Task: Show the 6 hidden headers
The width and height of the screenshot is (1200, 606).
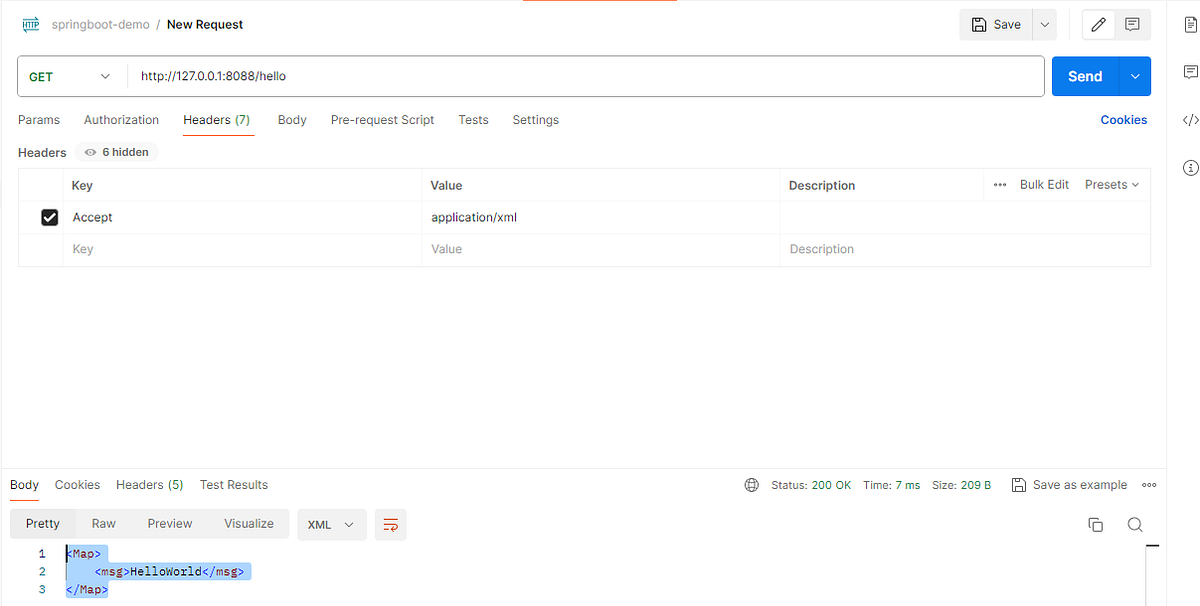Action: tap(115, 151)
